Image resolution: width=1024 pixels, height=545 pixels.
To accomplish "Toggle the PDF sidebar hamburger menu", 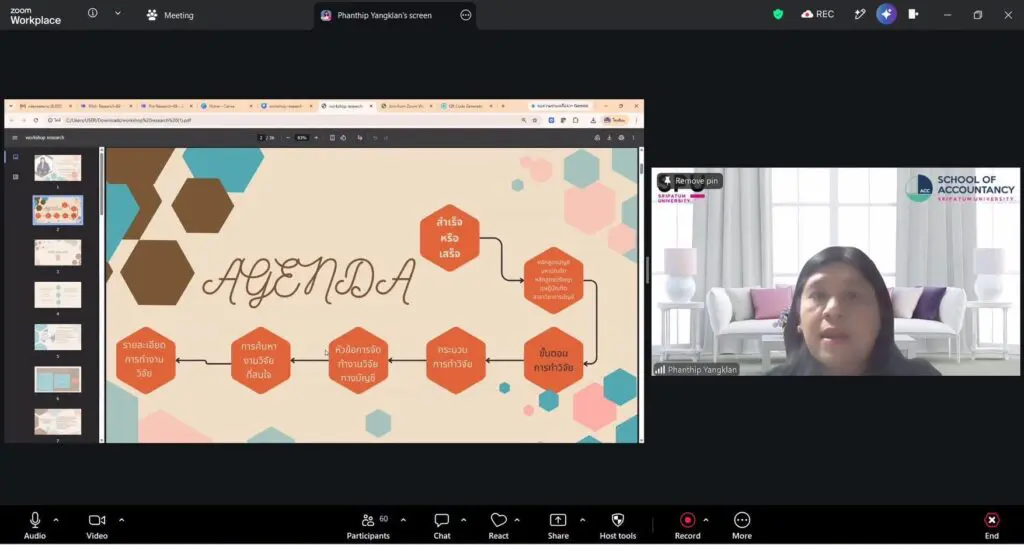I will (15, 138).
